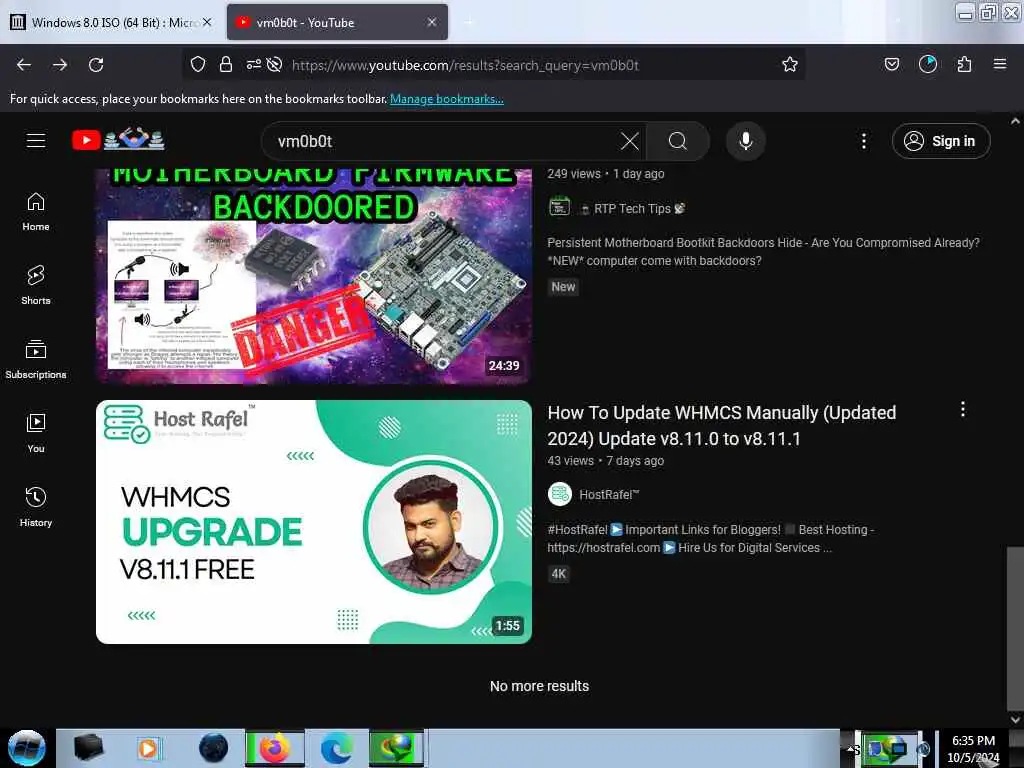Click the RTP Tech Tips channel avatar

click(x=559, y=208)
